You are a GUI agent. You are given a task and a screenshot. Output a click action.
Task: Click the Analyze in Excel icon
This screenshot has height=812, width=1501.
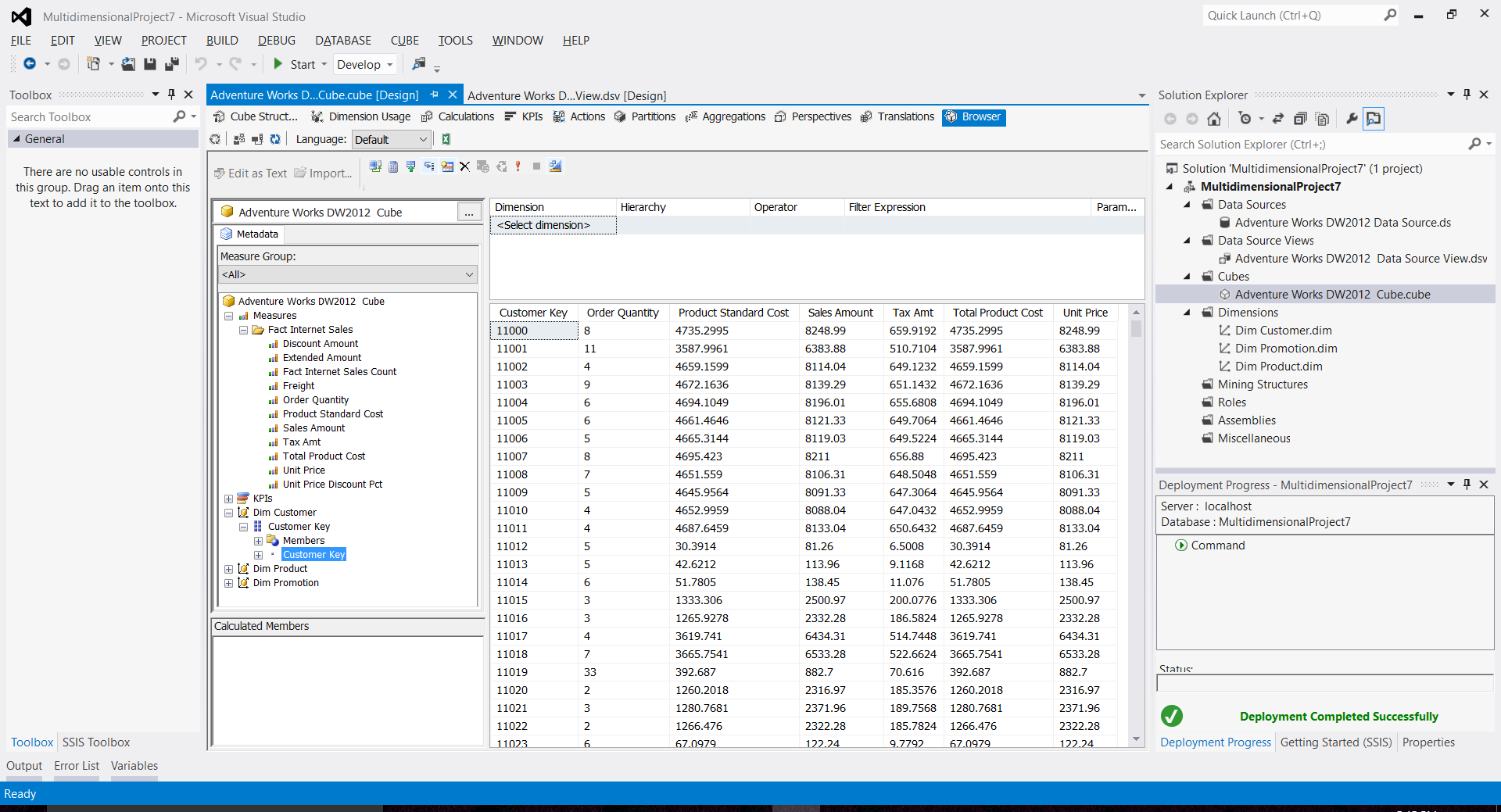[446, 139]
